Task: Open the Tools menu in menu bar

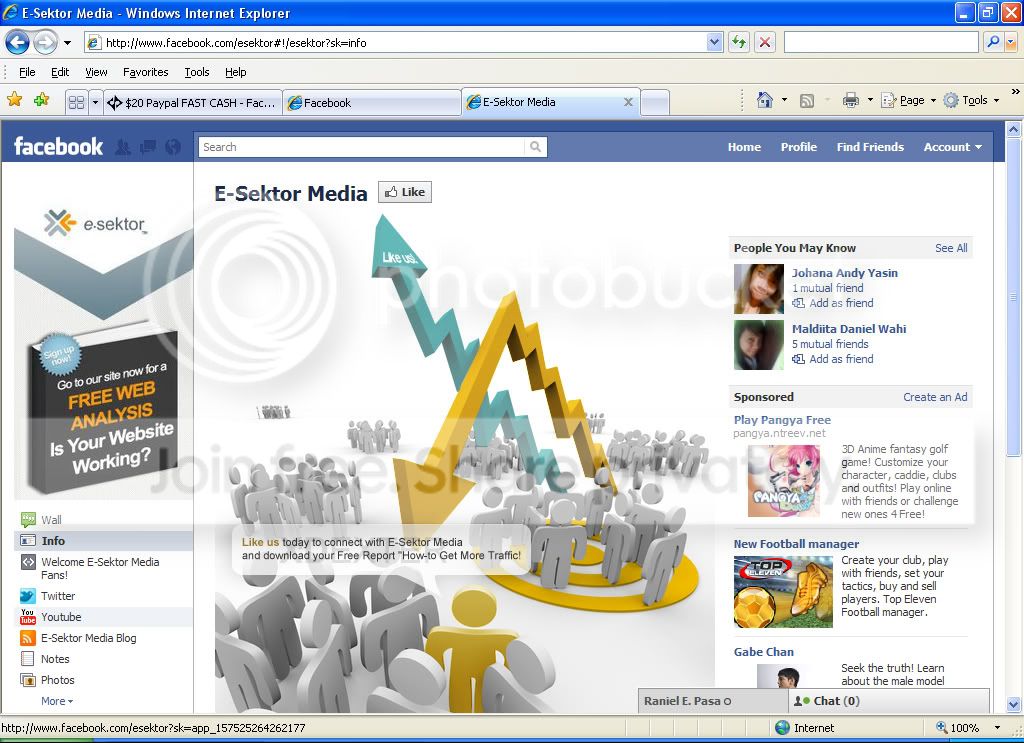Action: [x=197, y=72]
